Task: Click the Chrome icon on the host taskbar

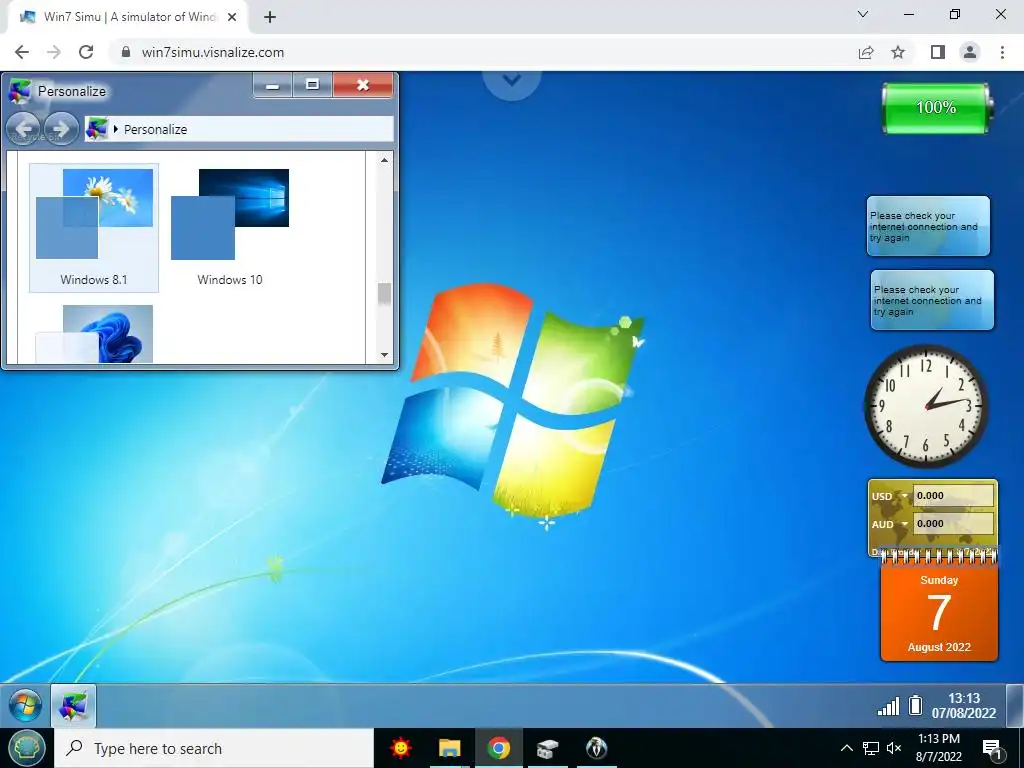Action: point(498,748)
